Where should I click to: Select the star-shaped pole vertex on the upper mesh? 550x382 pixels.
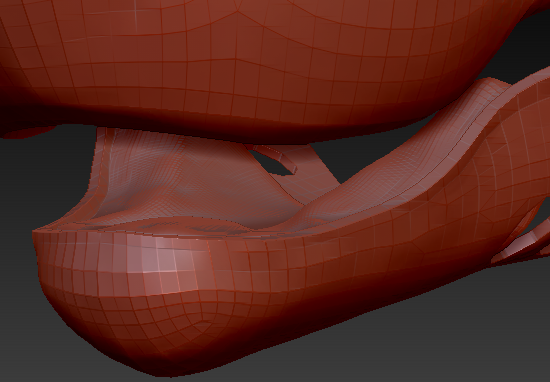click(x=237, y=12)
